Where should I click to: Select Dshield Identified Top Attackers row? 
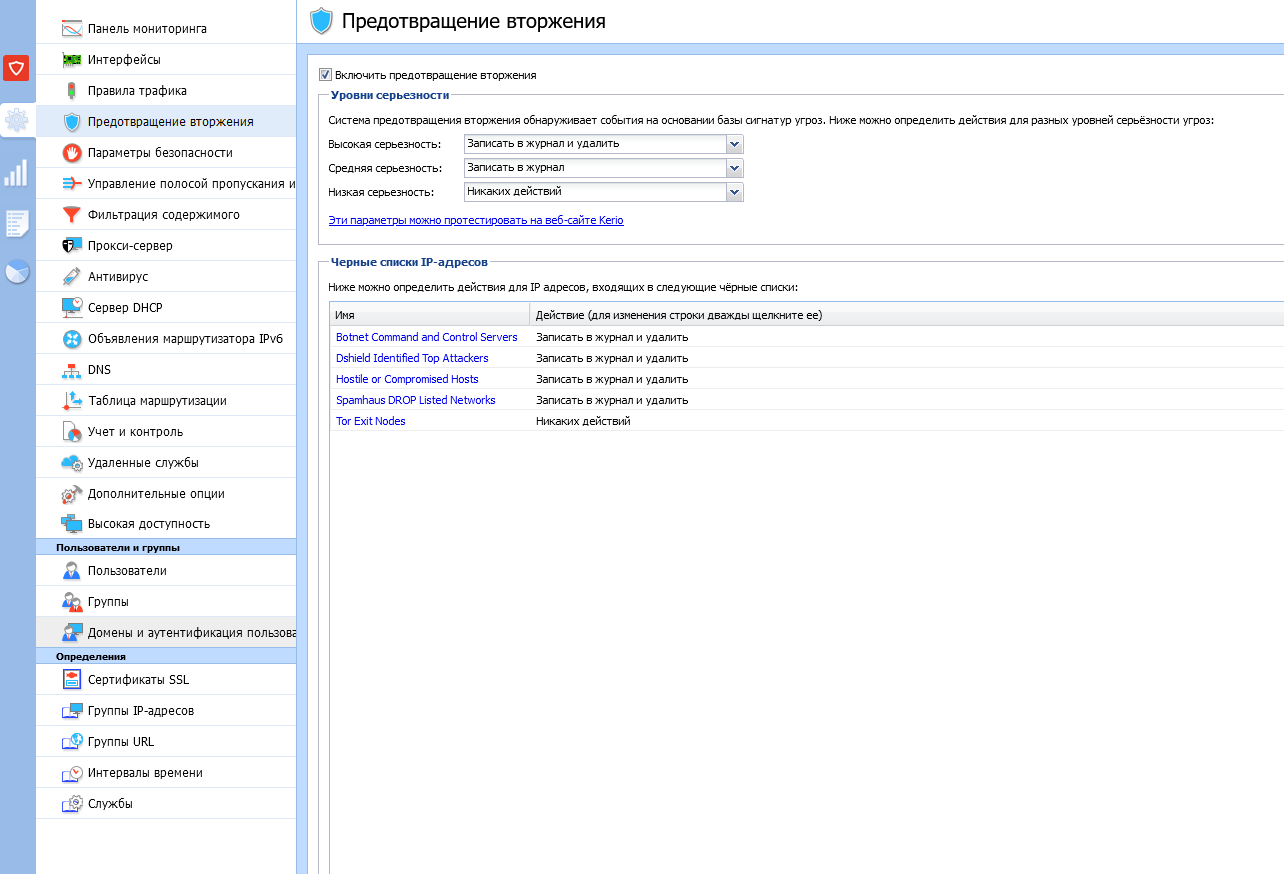[x=806, y=358]
